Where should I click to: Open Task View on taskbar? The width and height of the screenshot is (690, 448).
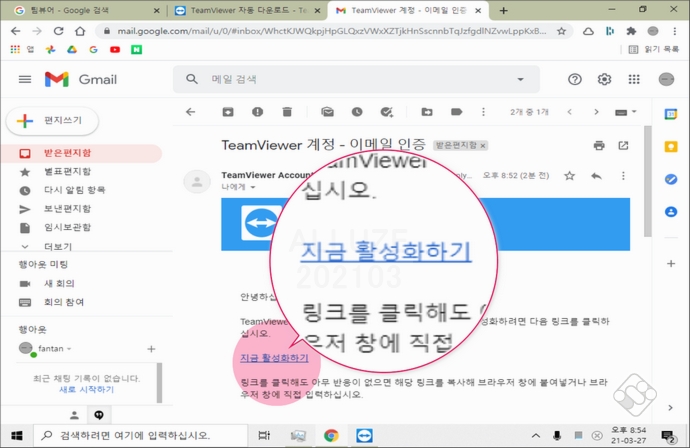pos(264,436)
